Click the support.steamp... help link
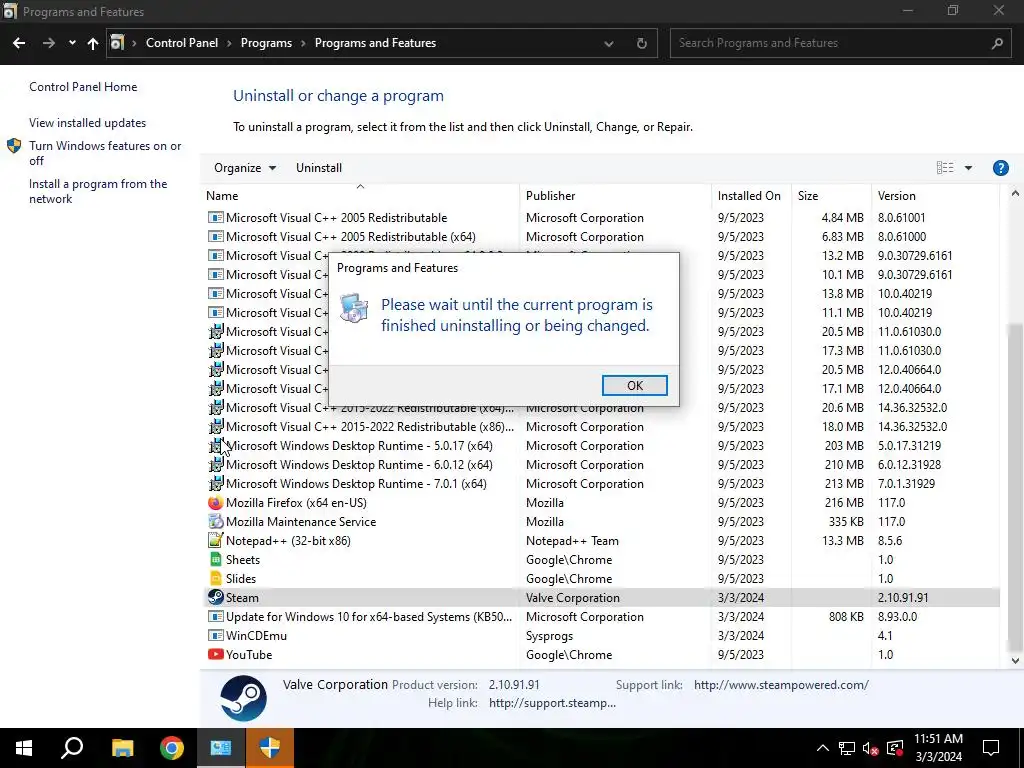1024x768 pixels. pyautogui.click(x=552, y=703)
